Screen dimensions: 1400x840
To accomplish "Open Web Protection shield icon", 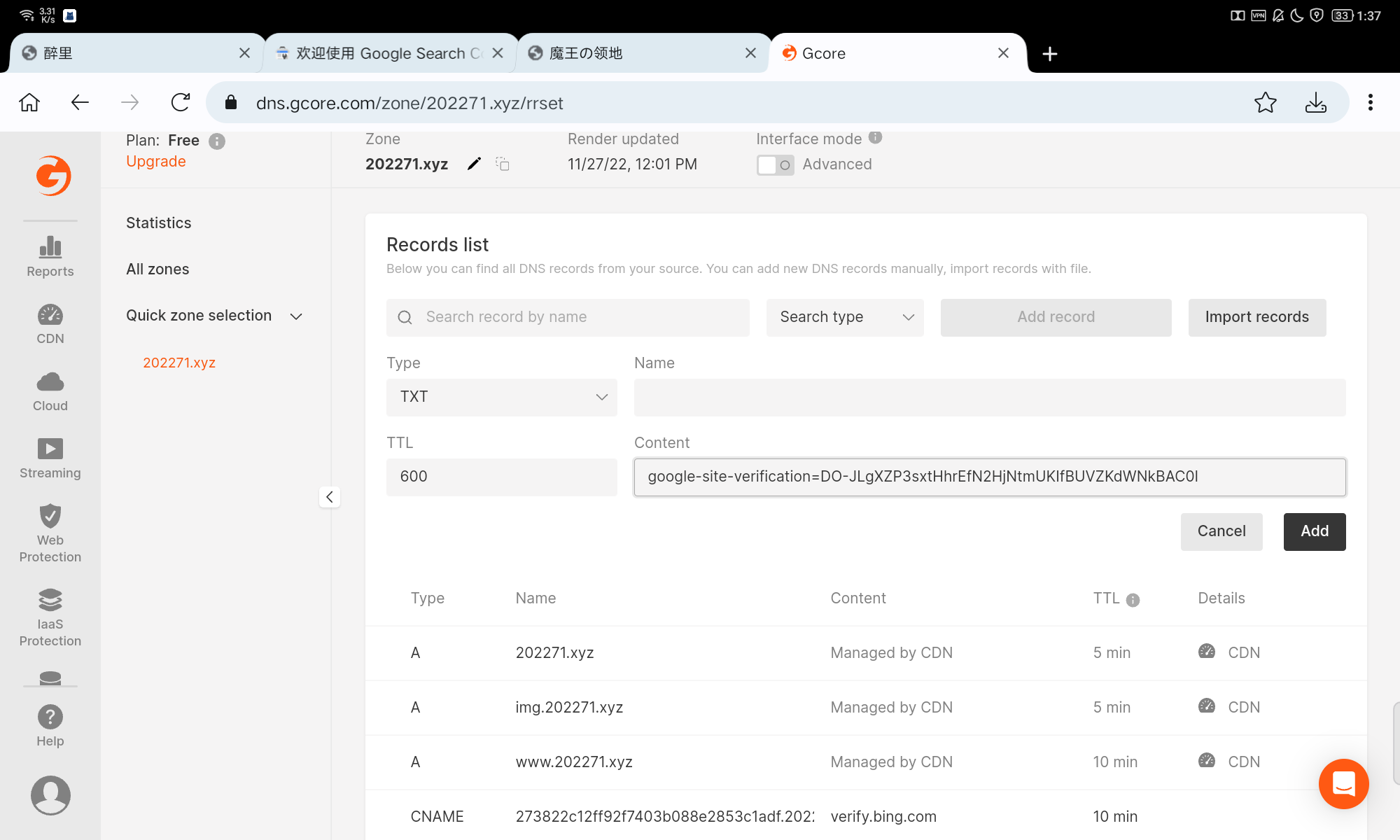I will (x=50, y=517).
